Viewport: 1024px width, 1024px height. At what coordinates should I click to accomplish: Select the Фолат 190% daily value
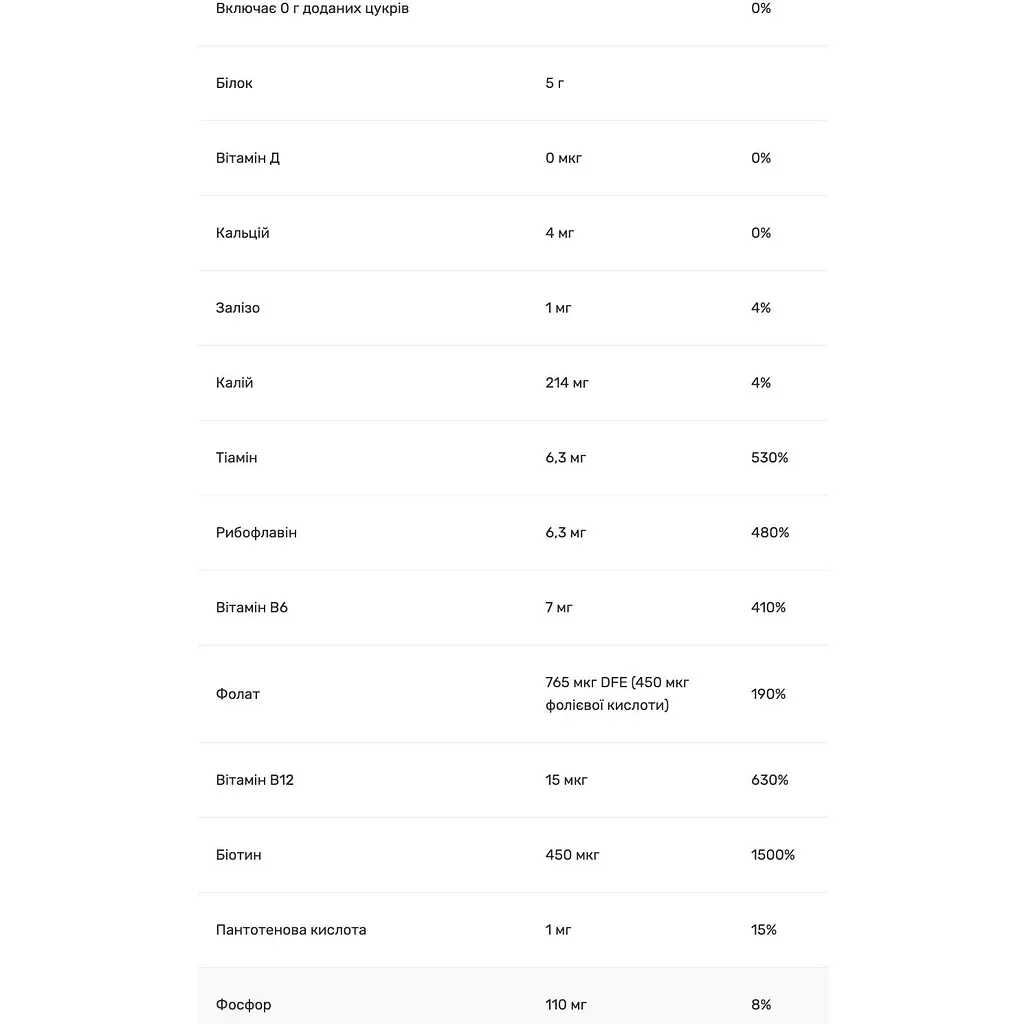pyautogui.click(x=768, y=694)
